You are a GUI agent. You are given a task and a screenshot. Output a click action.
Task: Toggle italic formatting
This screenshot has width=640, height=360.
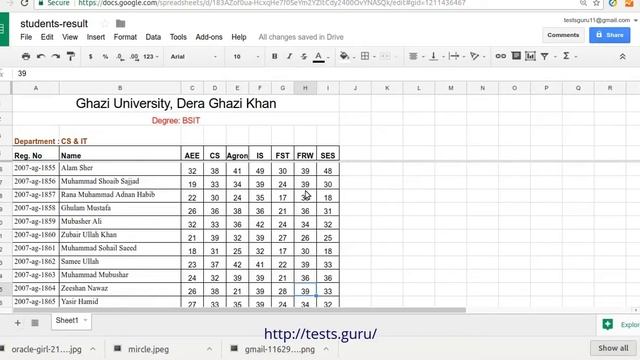pos(289,56)
